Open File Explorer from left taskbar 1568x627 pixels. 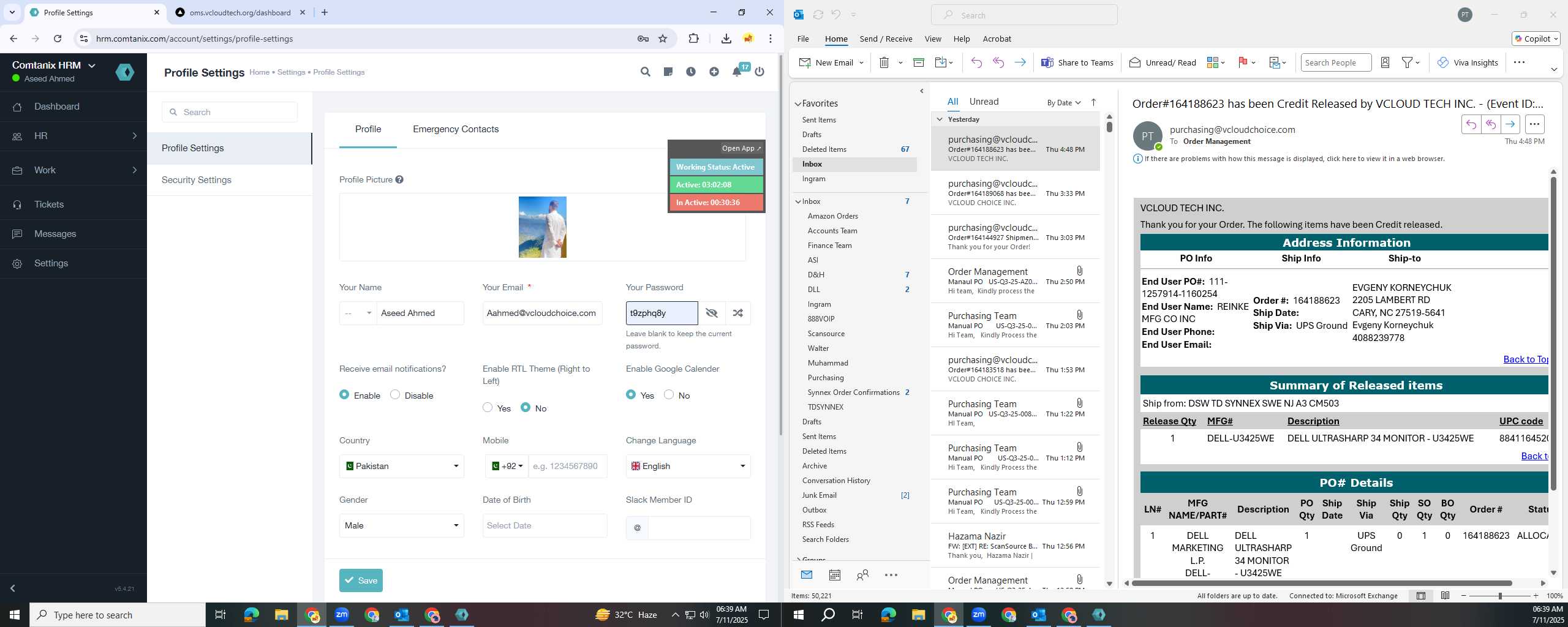pos(281,615)
